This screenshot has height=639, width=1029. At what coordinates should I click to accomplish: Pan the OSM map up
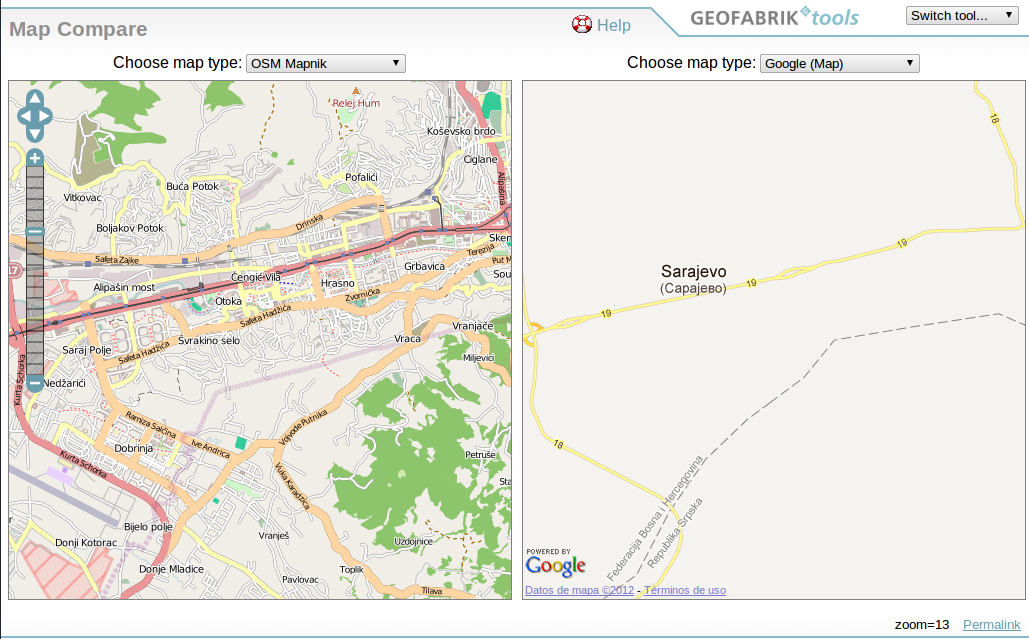pos(35,99)
